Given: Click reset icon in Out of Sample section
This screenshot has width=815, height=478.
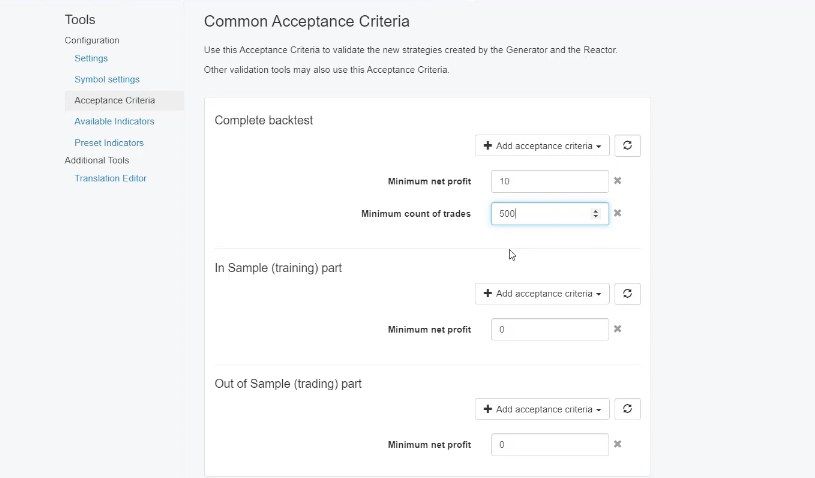Looking at the screenshot, I should [627, 409].
